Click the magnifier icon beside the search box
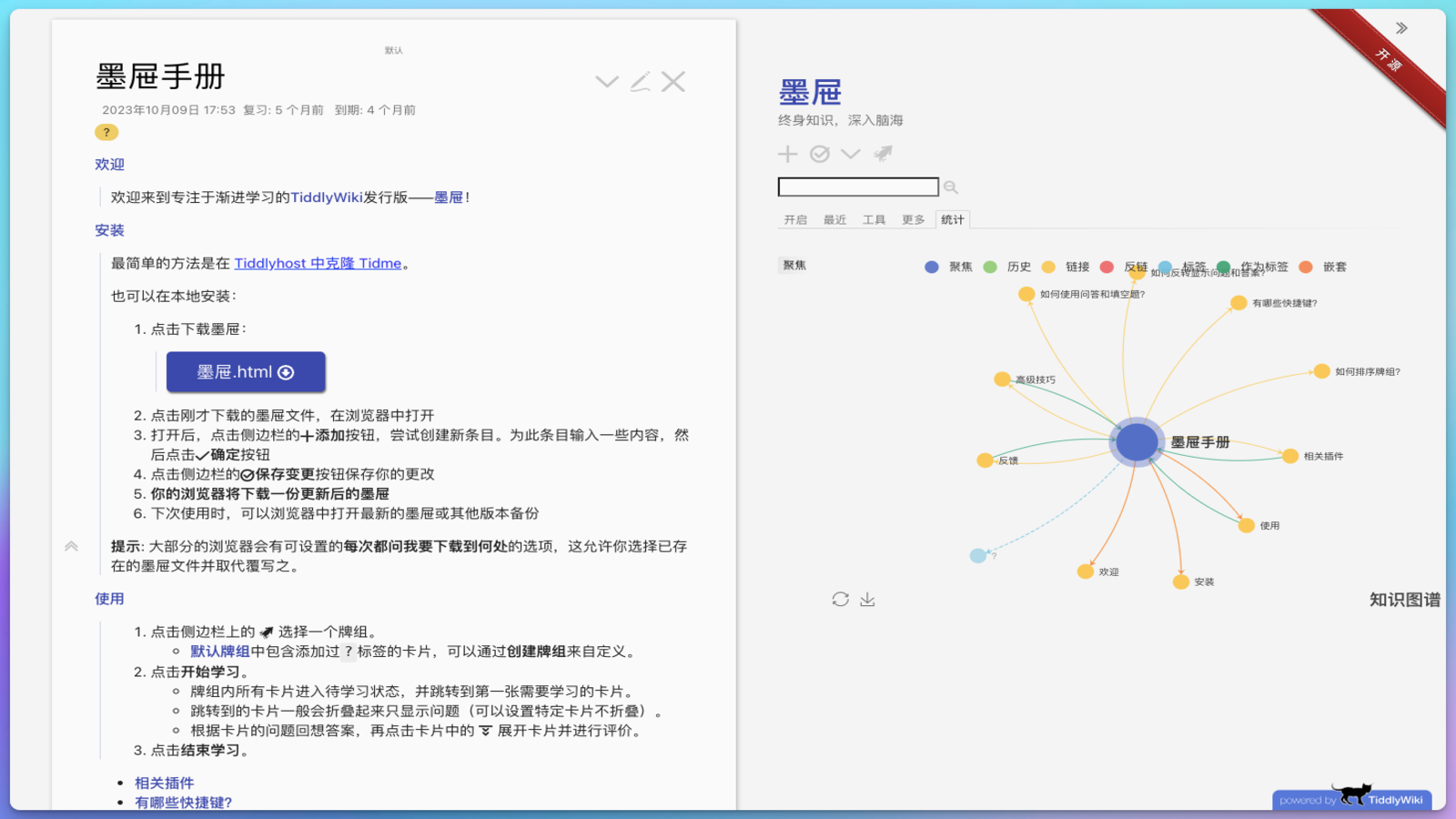The image size is (1456, 819). click(951, 187)
